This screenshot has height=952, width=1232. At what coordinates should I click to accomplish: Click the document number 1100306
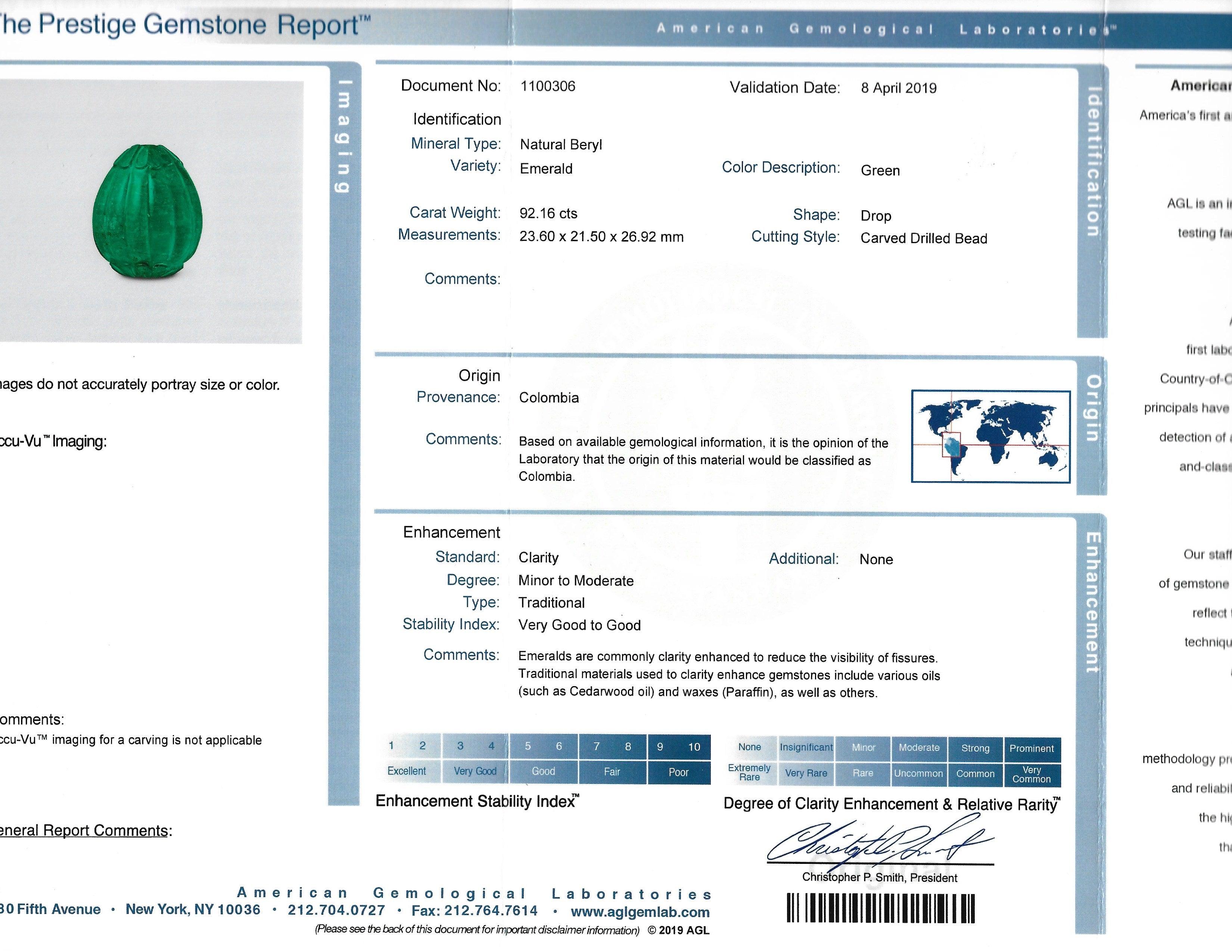coord(547,86)
